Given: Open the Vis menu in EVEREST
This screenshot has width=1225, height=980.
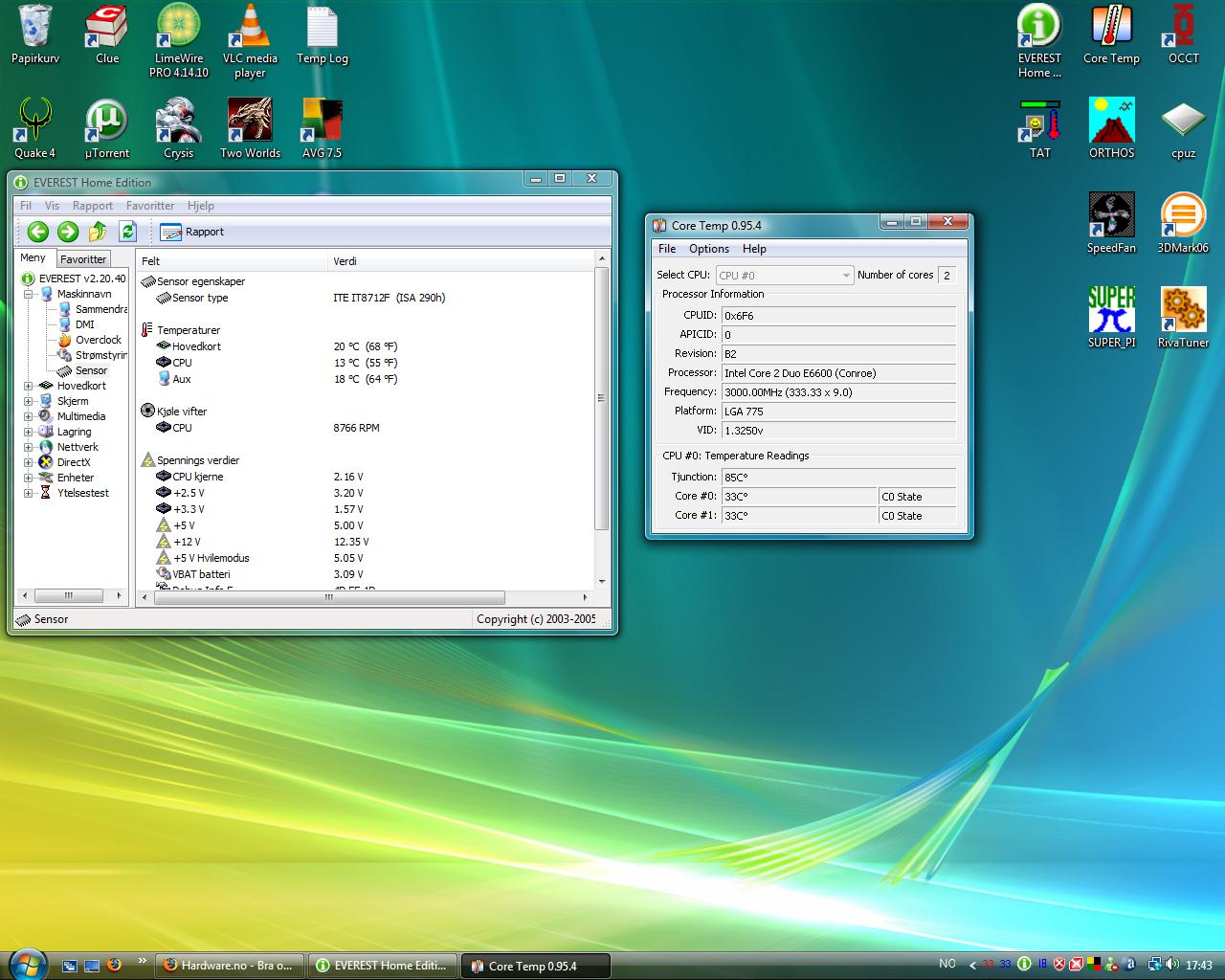Looking at the screenshot, I should 52,206.
